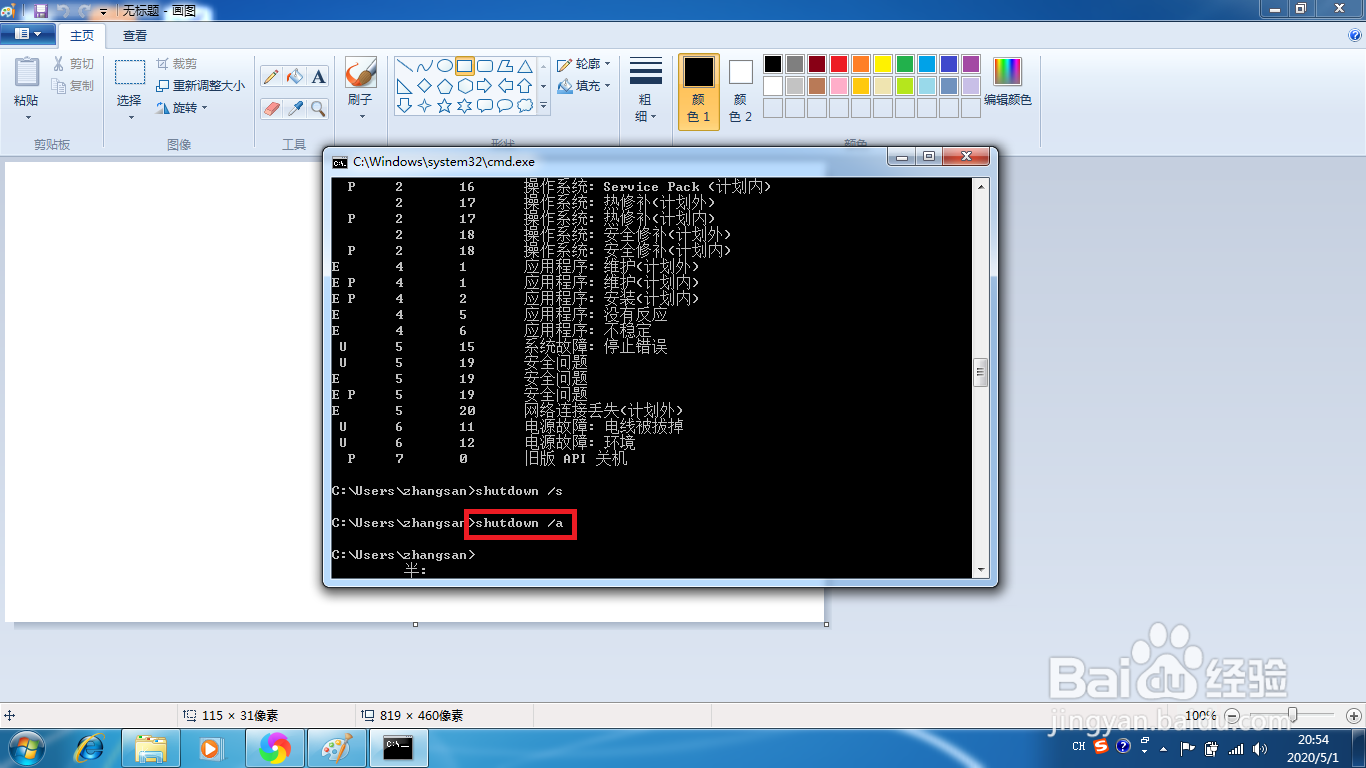Click the zoom slider handle in status bar

pyautogui.click(x=1293, y=715)
